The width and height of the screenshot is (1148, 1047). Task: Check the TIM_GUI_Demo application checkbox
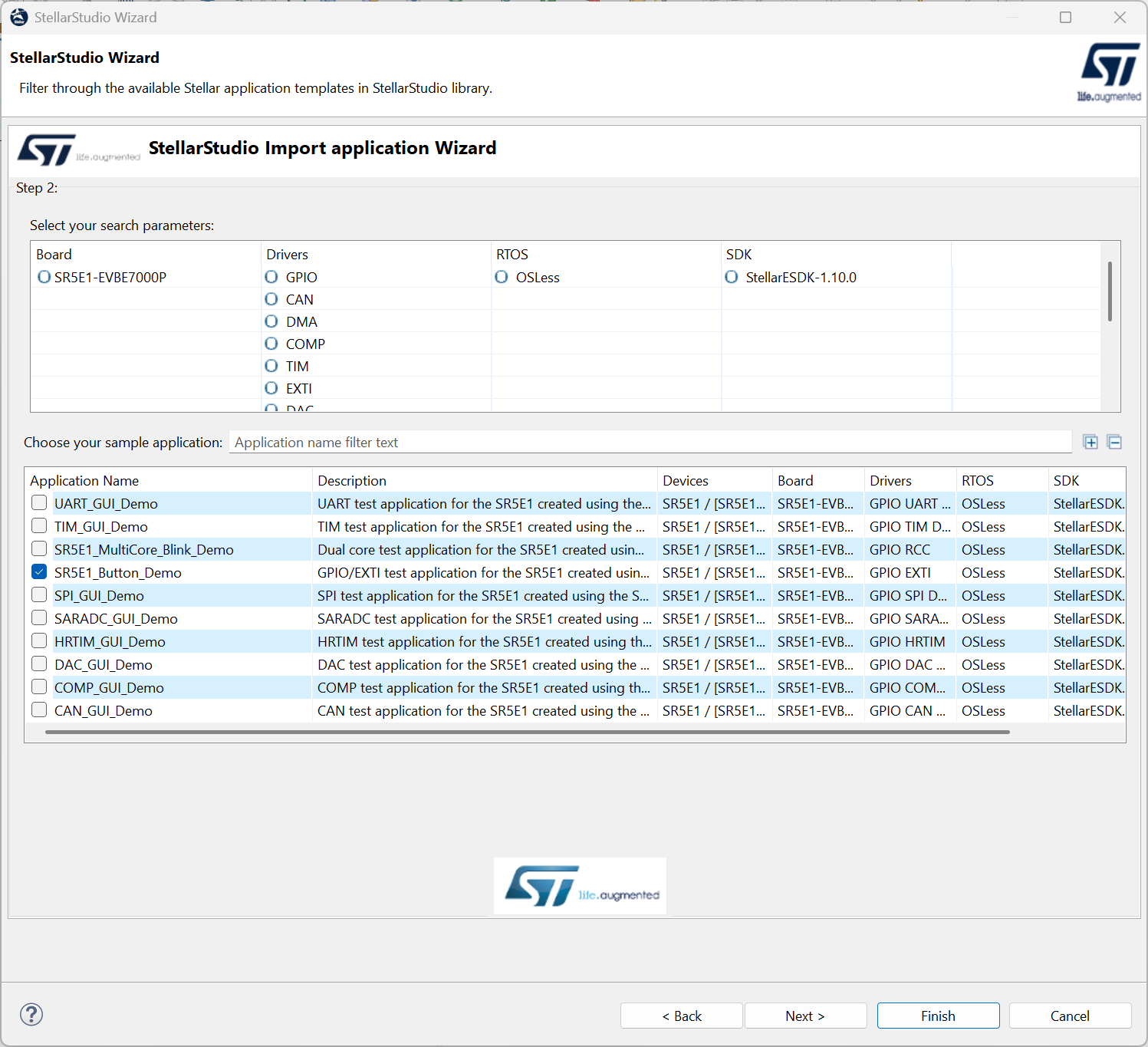tap(39, 526)
